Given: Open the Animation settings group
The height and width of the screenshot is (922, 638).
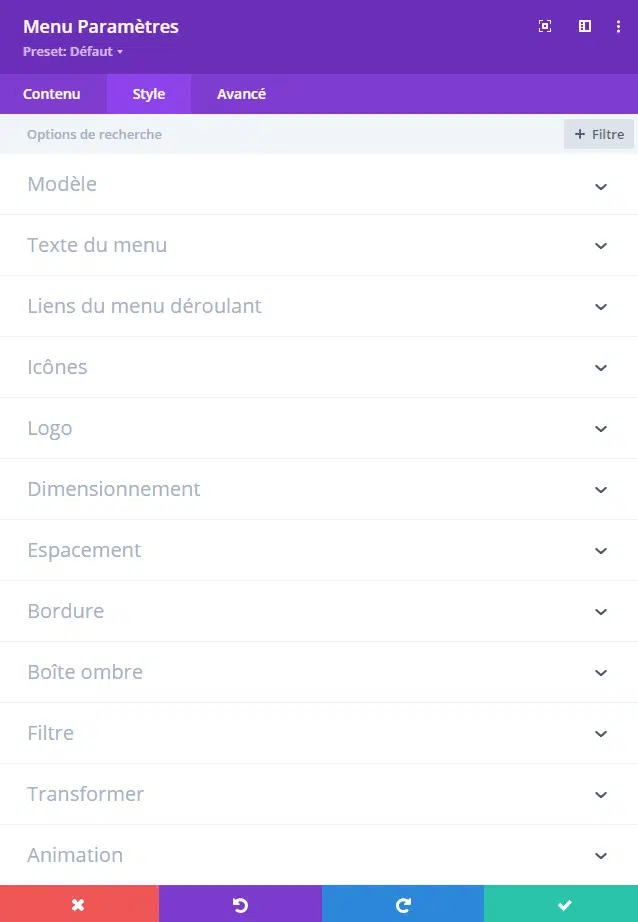Looking at the screenshot, I should 319,855.
